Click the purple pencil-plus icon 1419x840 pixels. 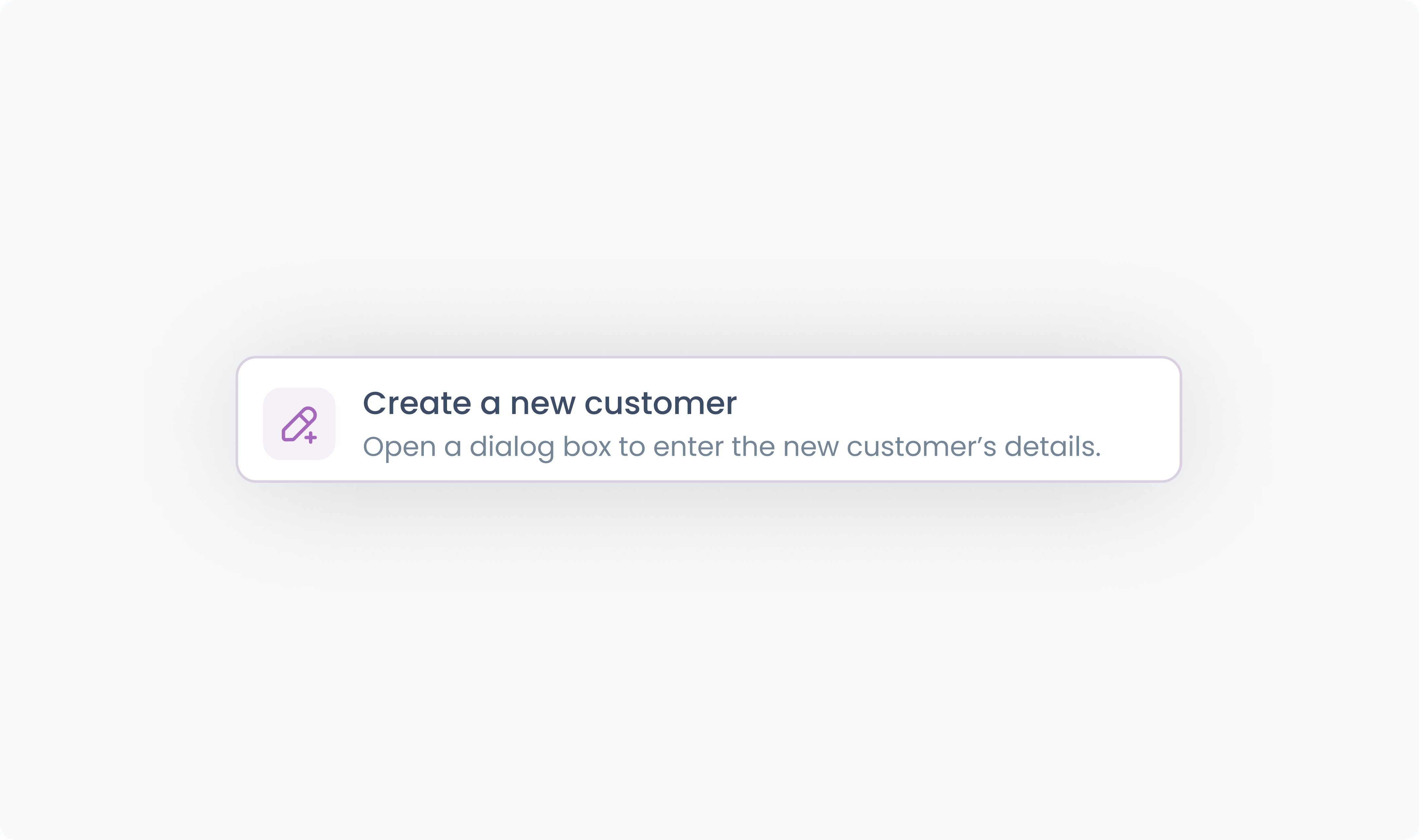(299, 424)
